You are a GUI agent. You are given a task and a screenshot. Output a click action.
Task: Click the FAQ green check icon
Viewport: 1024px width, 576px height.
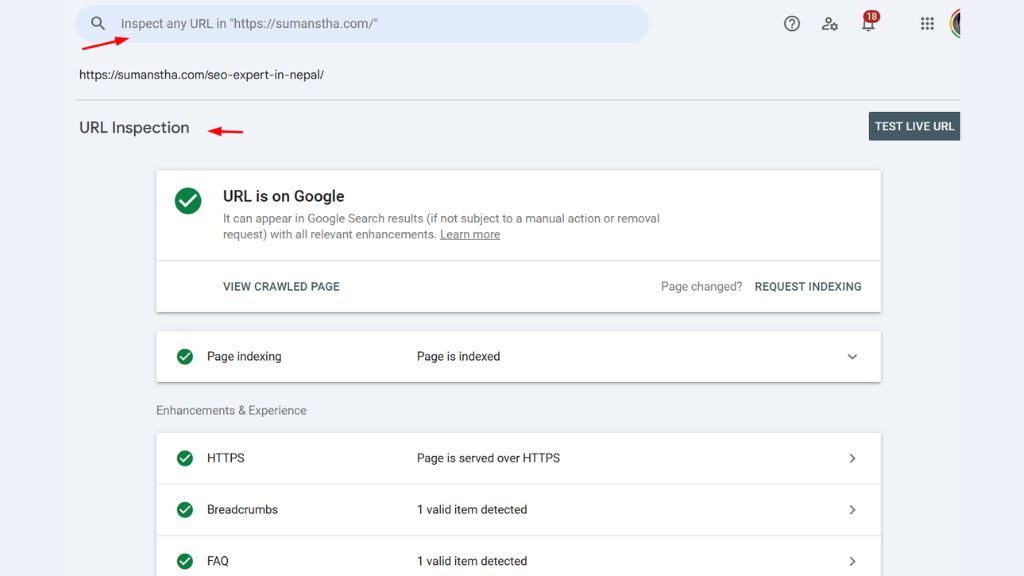[185, 561]
